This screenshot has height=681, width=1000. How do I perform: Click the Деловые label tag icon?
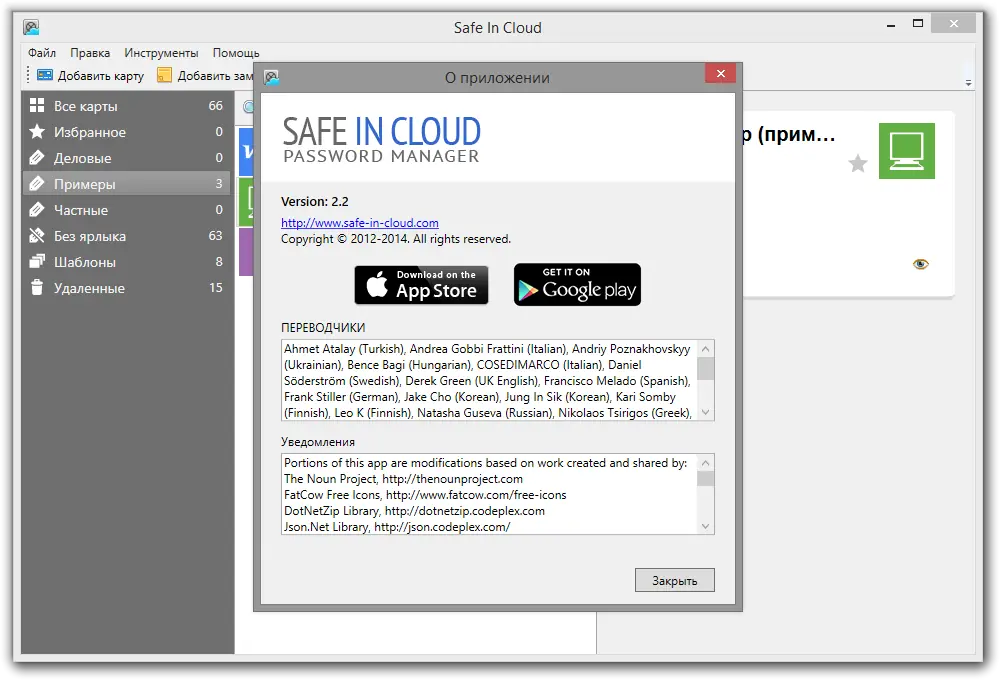click(x=37, y=157)
